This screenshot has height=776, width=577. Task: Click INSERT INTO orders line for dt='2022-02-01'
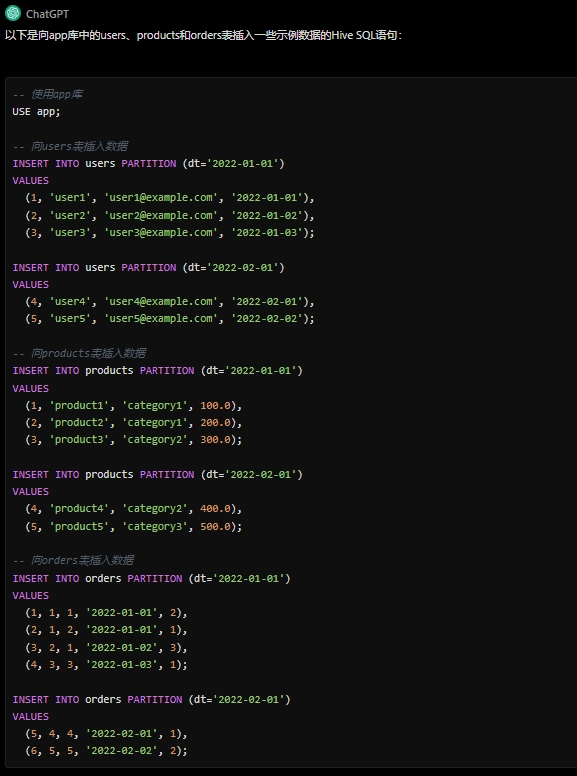tap(151, 699)
